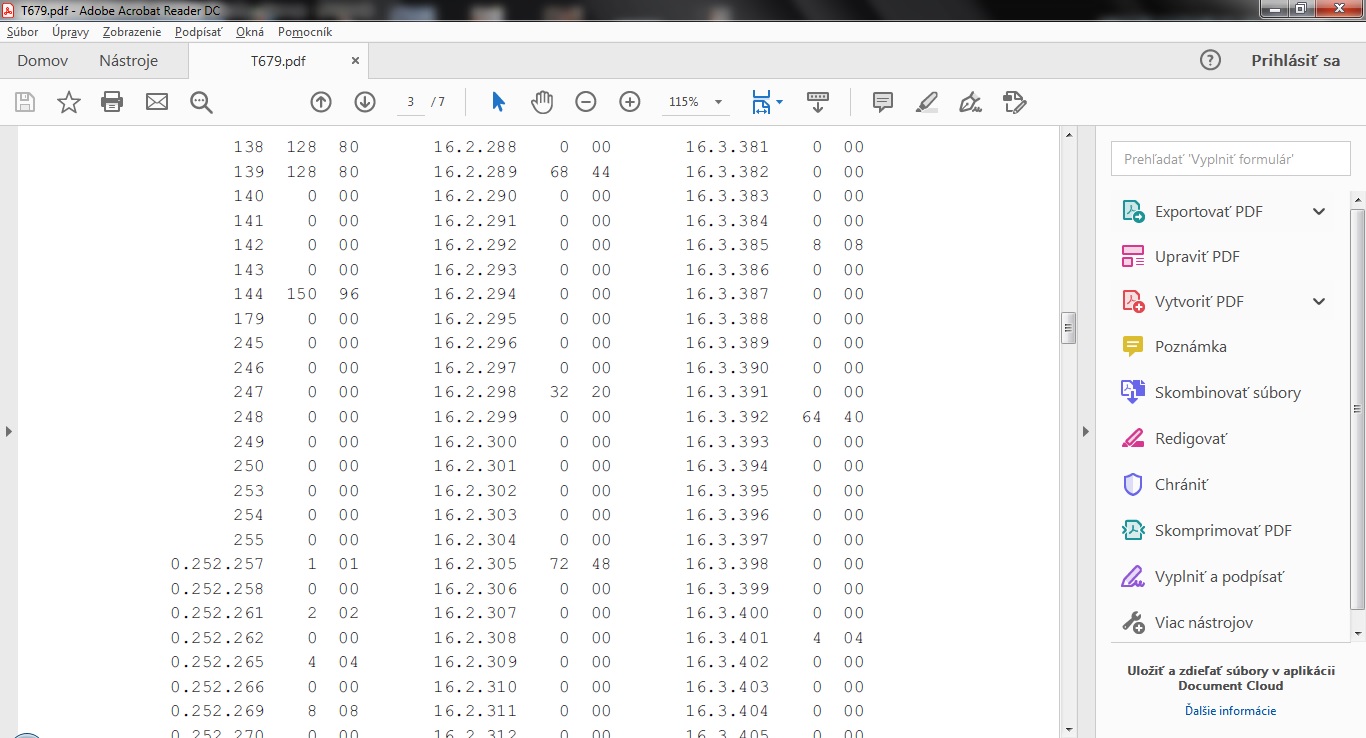Image resolution: width=1366 pixels, height=738 pixels.
Task: Add a comment with speech bubble icon
Action: pyautogui.click(x=882, y=102)
